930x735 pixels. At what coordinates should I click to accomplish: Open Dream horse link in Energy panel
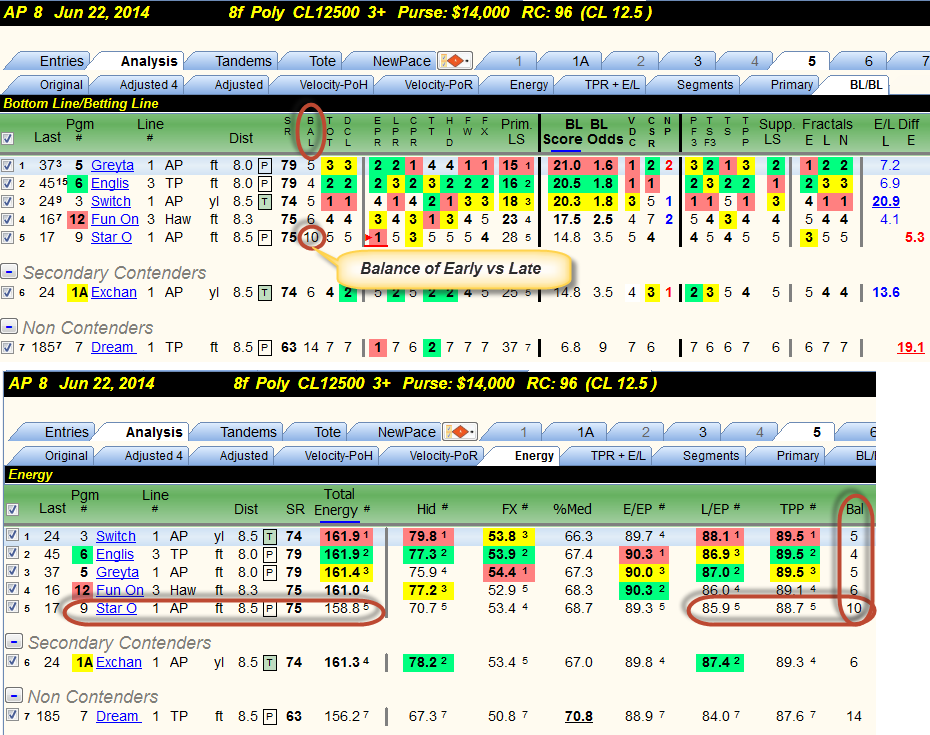118,717
